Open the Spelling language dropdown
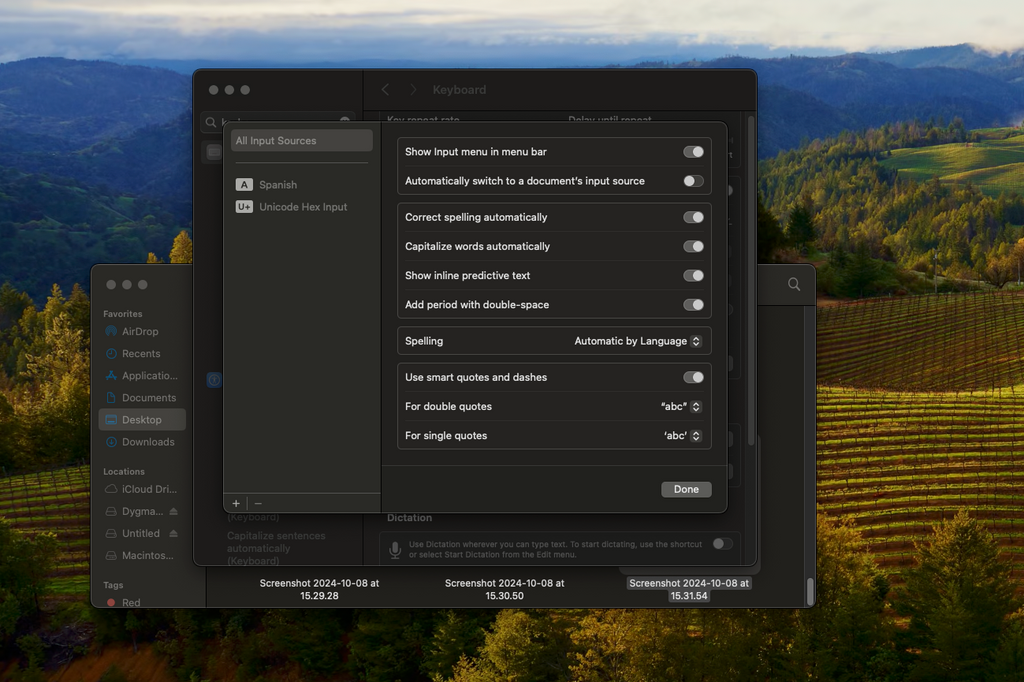Image resolution: width=1024 pixels, height=682 pixels. [x=638, y=341]
